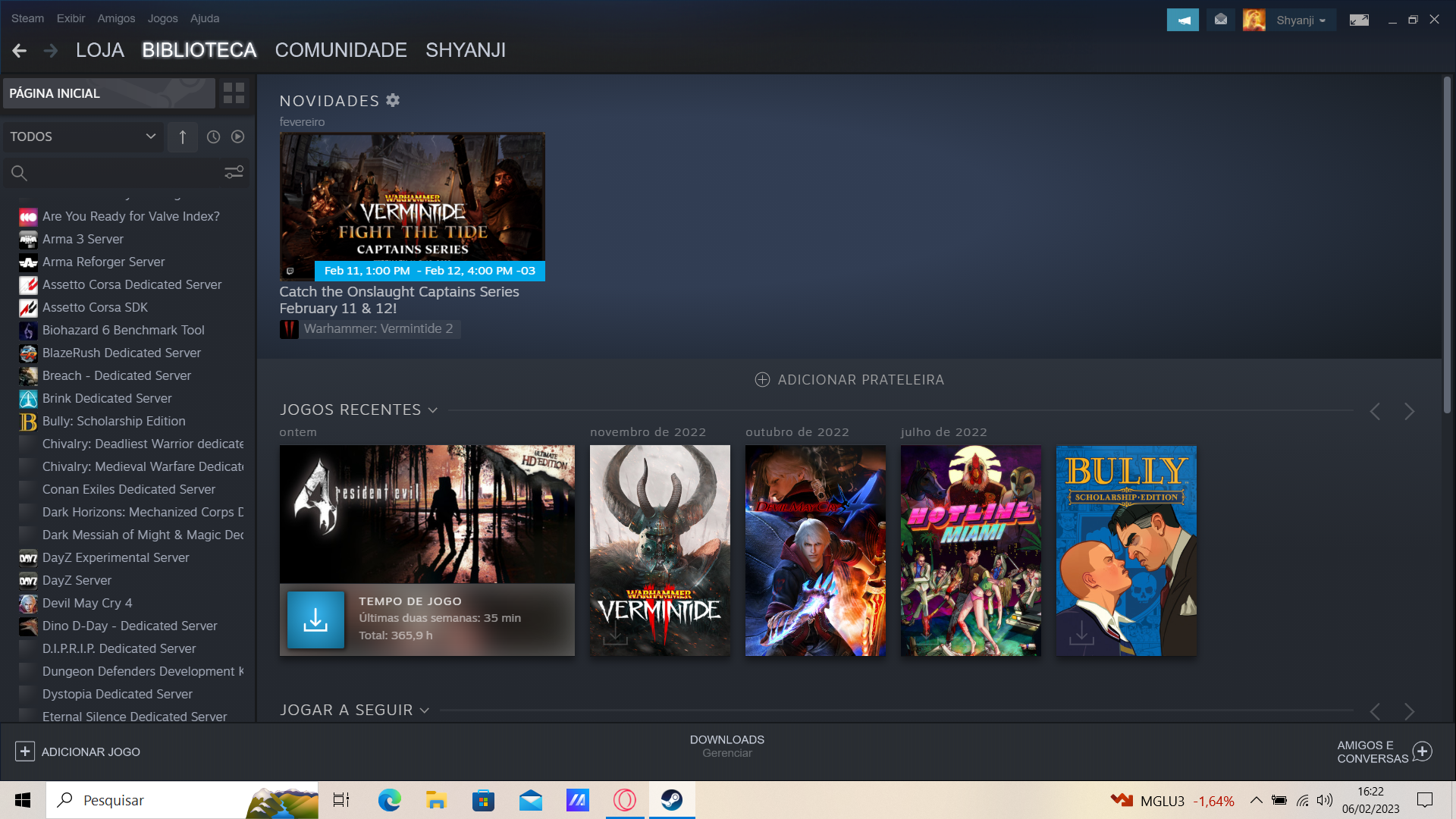Click ADICIONAR PRATELEIRA button
Image resolution: width=1456 pixels, height=819 pixels.
[849, 380]
